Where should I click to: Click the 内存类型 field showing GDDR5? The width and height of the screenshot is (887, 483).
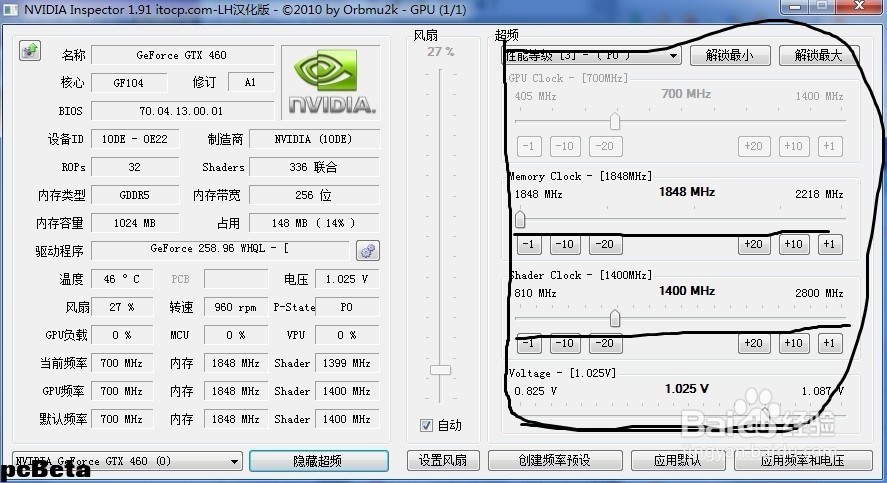[135, 195]
